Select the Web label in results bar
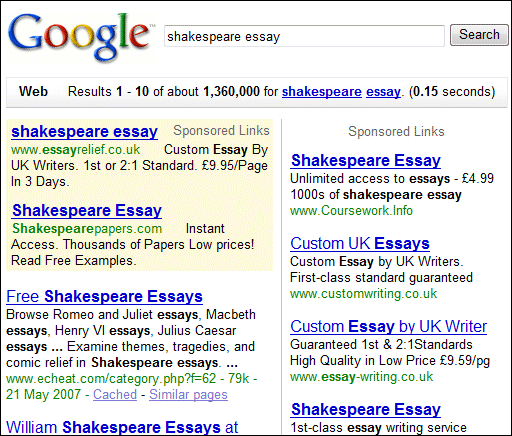 (x=33, y=91)
